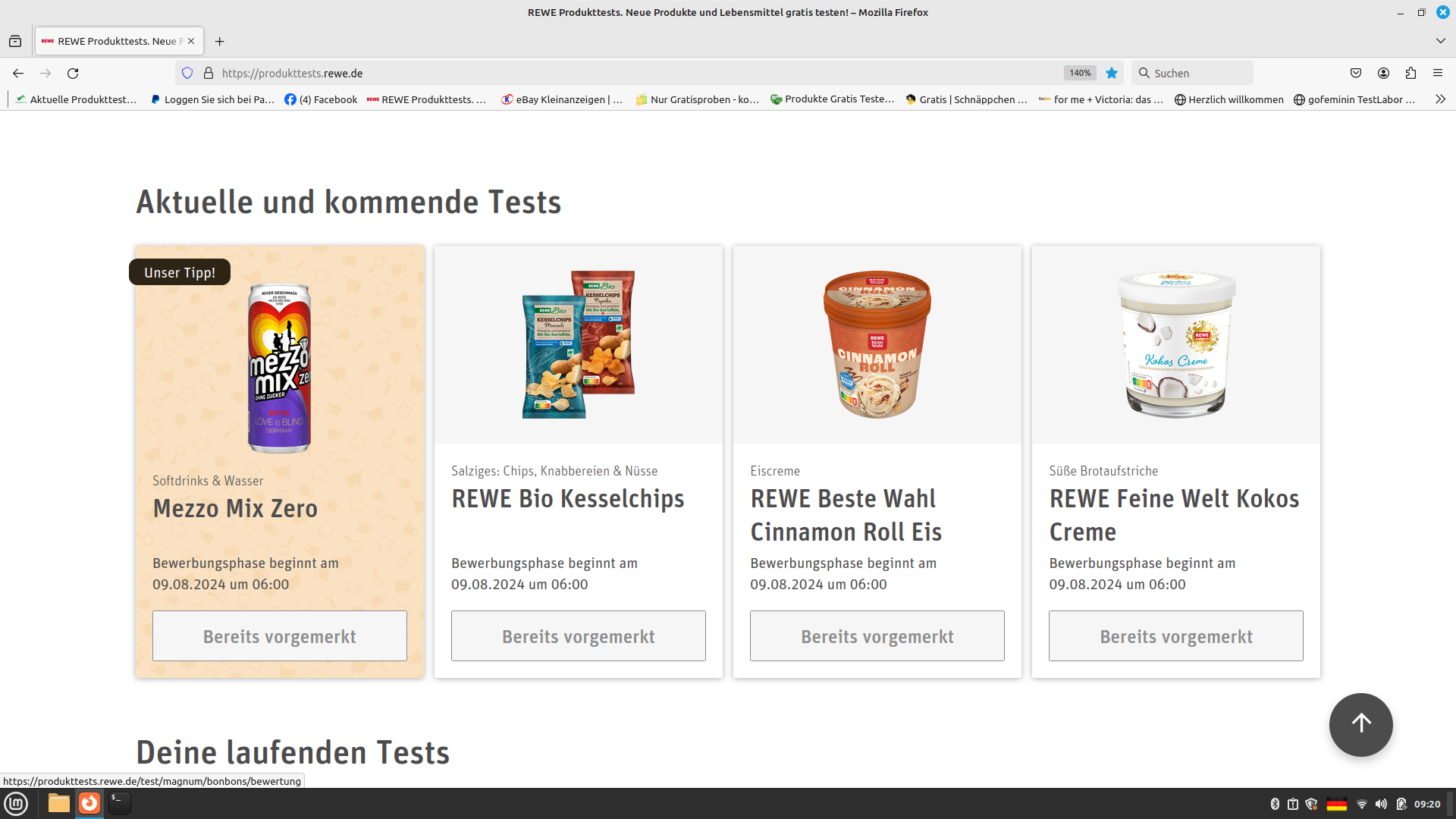The width and height of the screenshot is (1456, 819).
Task: Click the forward navigation arrow
Action: pos(45,74)
